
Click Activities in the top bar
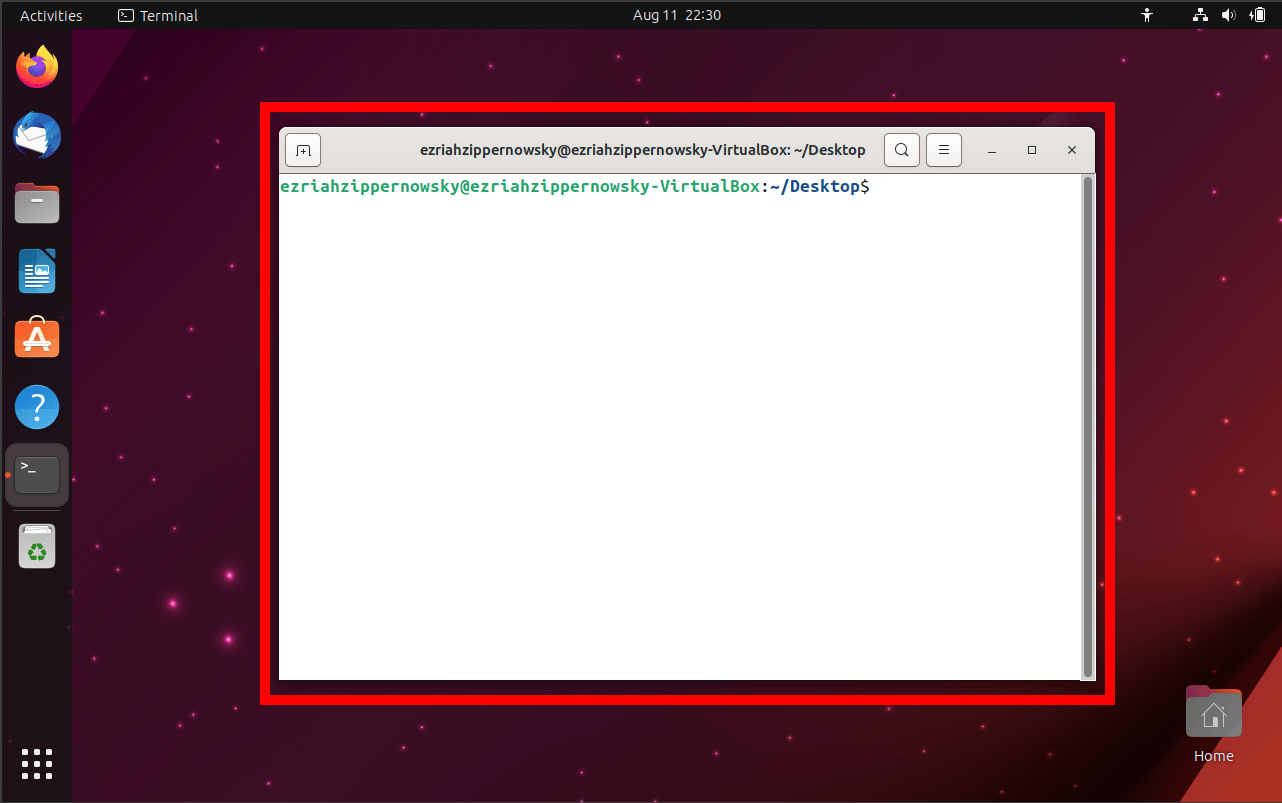click(x=50, y=15)
